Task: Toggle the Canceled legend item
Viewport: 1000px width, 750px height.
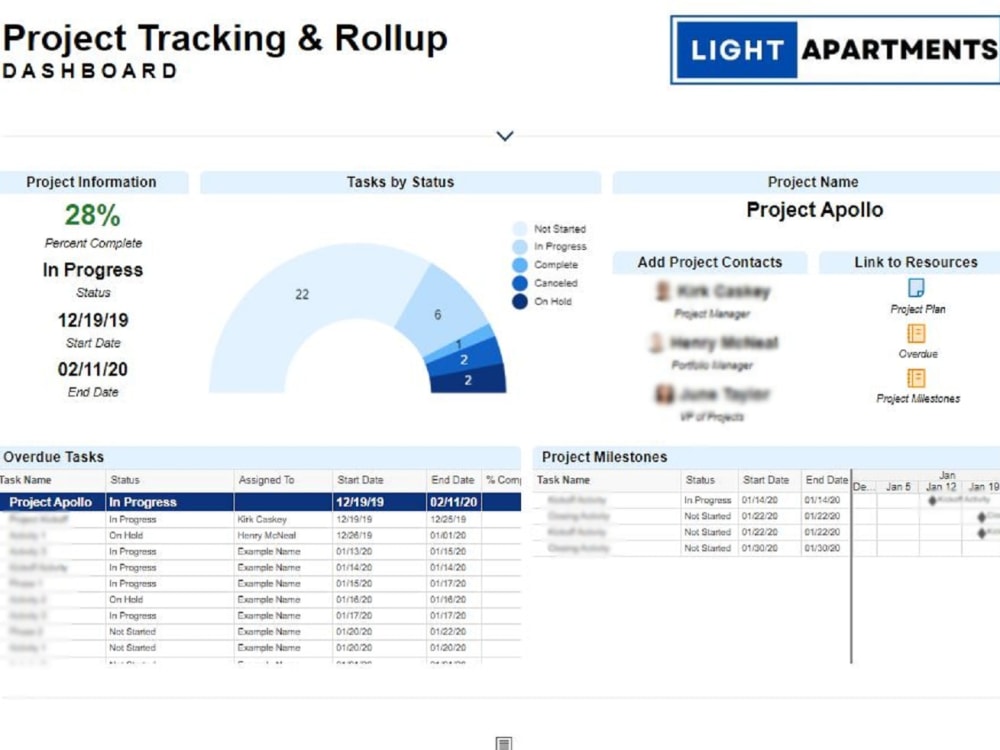Action: coord(547,282)
